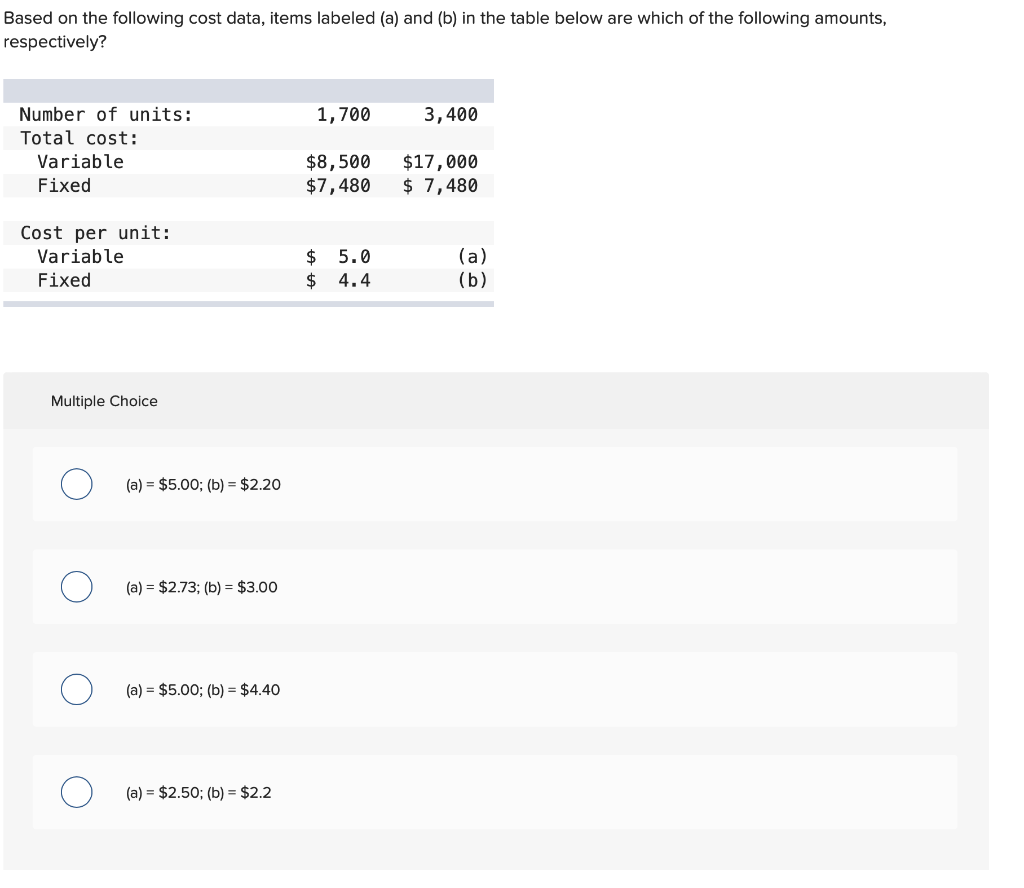This screenshot has height=888, width=1024.
Task: Click the '$ 5.0' variable cost per unit value
Action: [x=337, y=256]
